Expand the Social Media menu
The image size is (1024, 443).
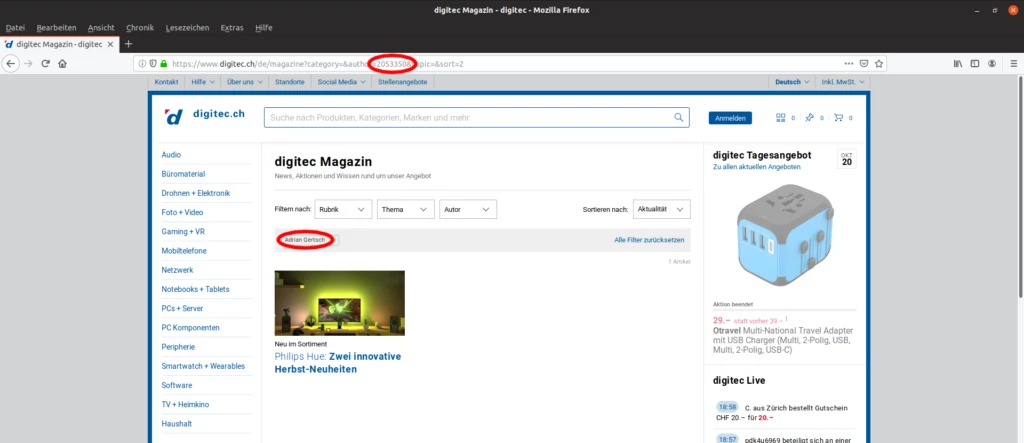click(x=342, y=82)
